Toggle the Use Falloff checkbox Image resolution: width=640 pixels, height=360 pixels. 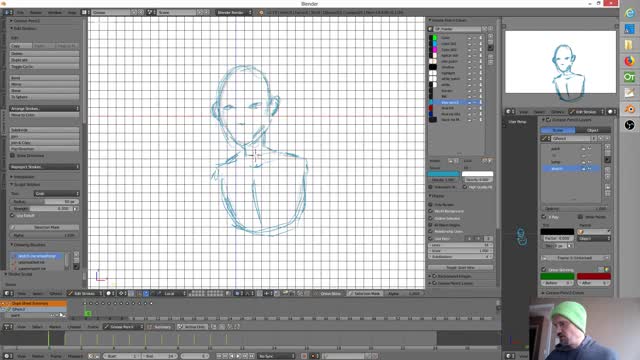[12, 216]
